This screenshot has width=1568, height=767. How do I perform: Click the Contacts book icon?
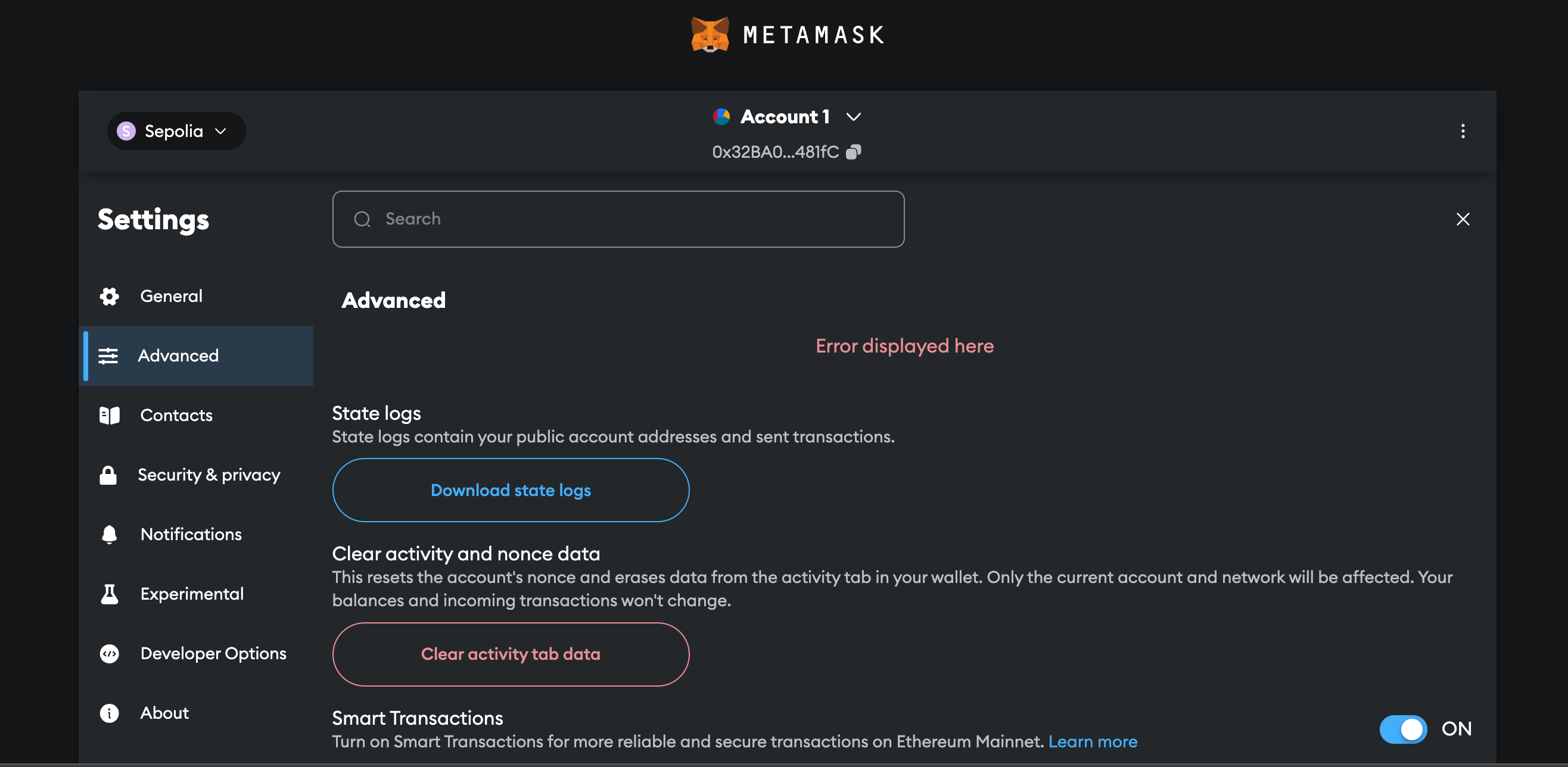pos(109,416)
